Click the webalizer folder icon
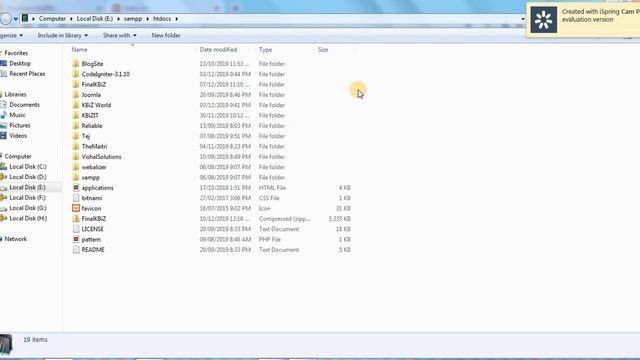Image resolution: width=640 pixels, height=360 pixels. pyautogui.click(x=76, y=167)
